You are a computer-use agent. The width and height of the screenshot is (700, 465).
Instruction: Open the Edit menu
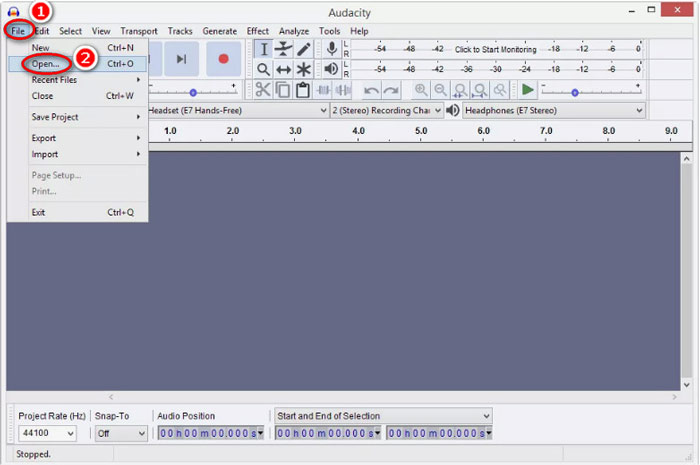coord(42,31)
